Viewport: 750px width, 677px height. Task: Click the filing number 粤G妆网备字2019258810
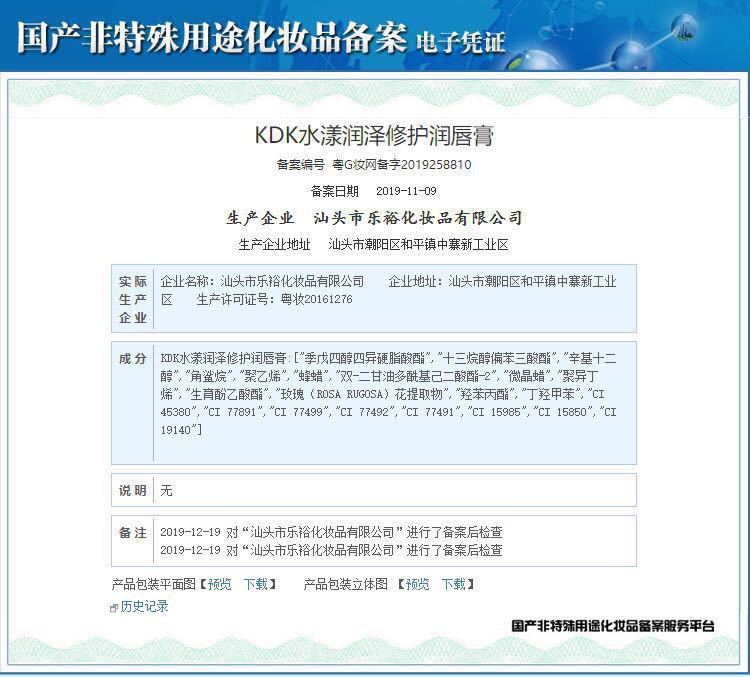click(x=402, y=165)
